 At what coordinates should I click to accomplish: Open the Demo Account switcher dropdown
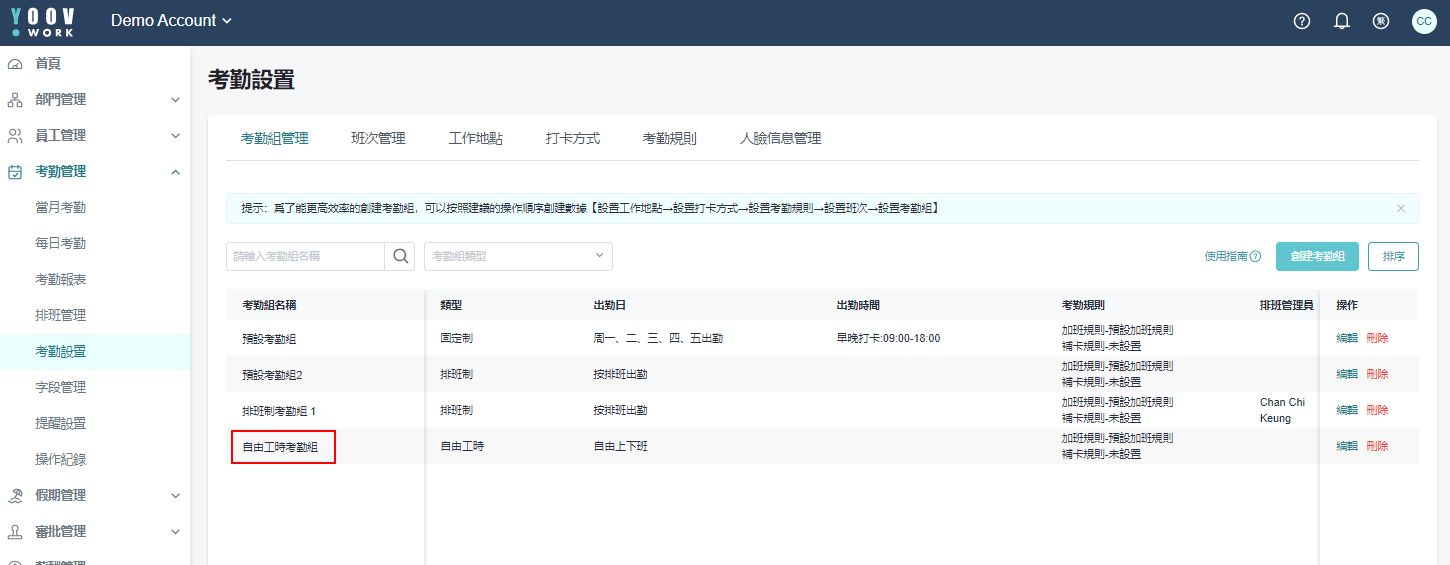coord(171,21)
